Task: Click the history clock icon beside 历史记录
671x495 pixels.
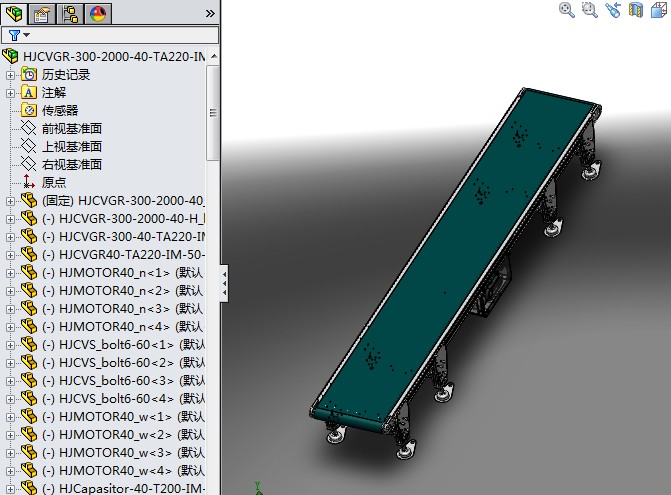Action: (x=29, y=74)
